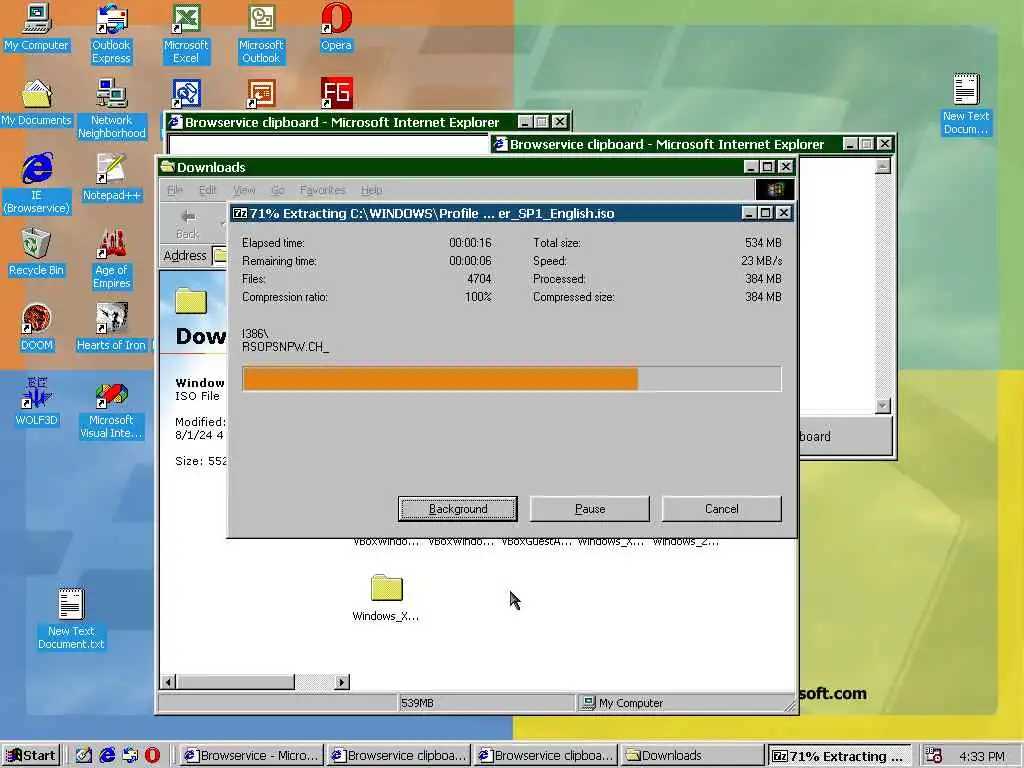This screenshot has height=768, width=1024.
Task: Open Notepad++ desktop shortcut
Action: [x=112, y=176]
